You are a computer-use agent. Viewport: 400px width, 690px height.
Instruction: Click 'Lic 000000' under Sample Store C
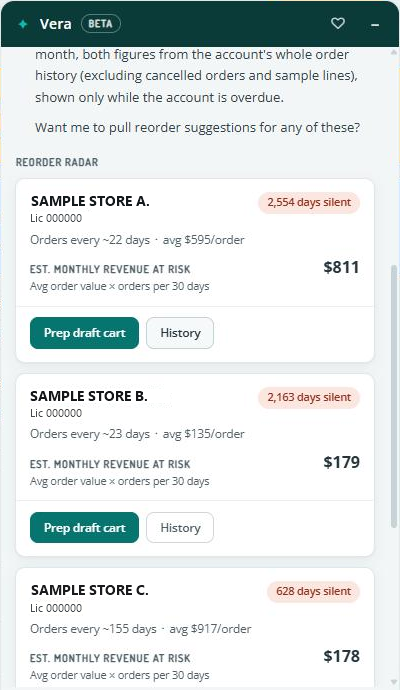pos(56,608)
